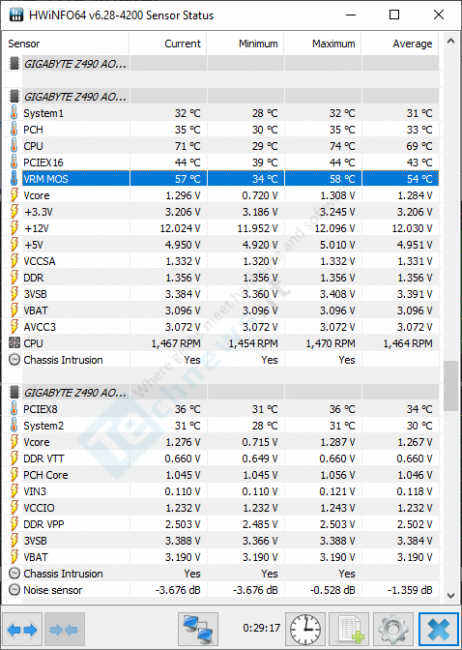
Task: Click the Average column header
Action: tap(400, 44)
